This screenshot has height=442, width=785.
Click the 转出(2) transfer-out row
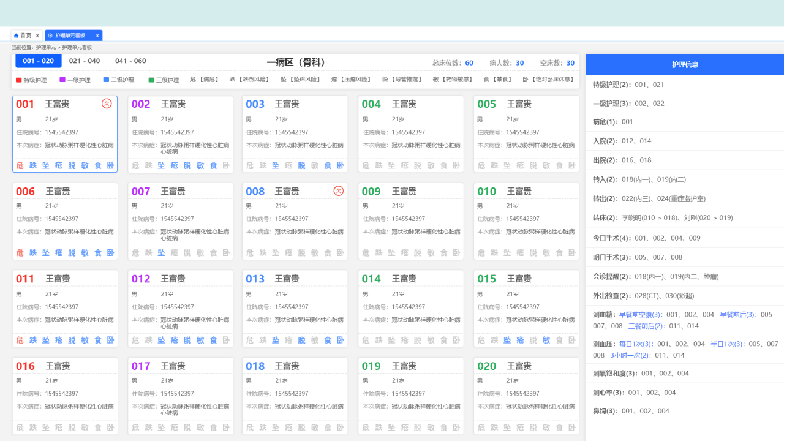tap(685, 199)
